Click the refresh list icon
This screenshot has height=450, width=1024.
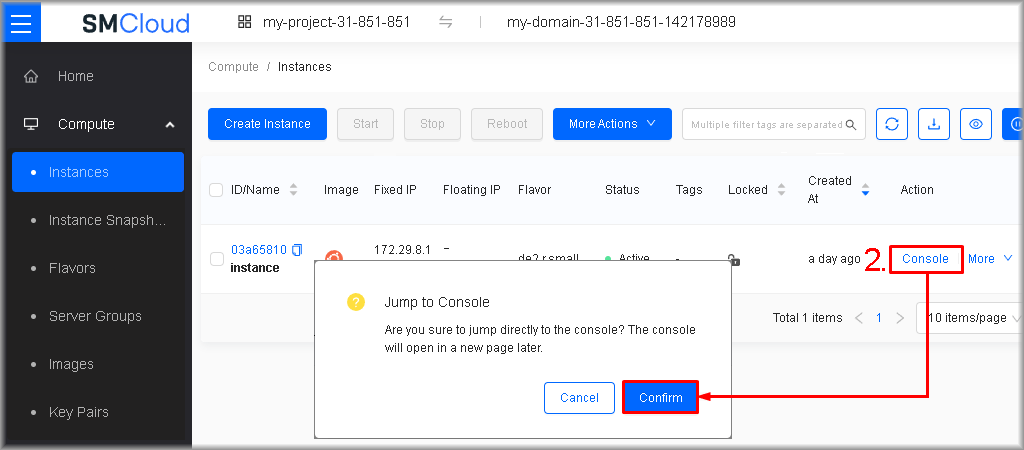coord(892,124)
